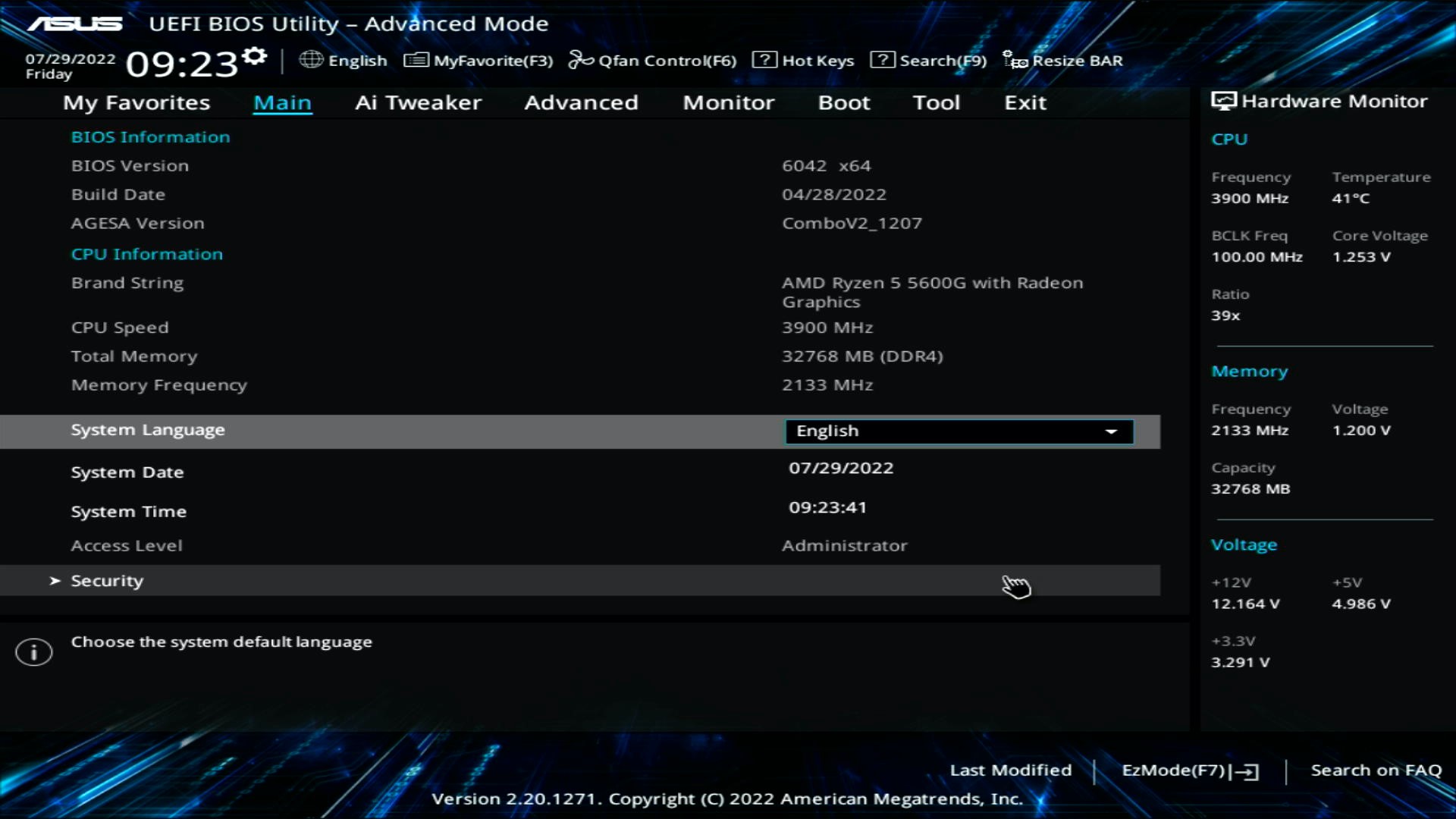Click the Hot Keys question icon
Image resolution: width=1456 pixels, height=819 pixels.
[764, 60]
